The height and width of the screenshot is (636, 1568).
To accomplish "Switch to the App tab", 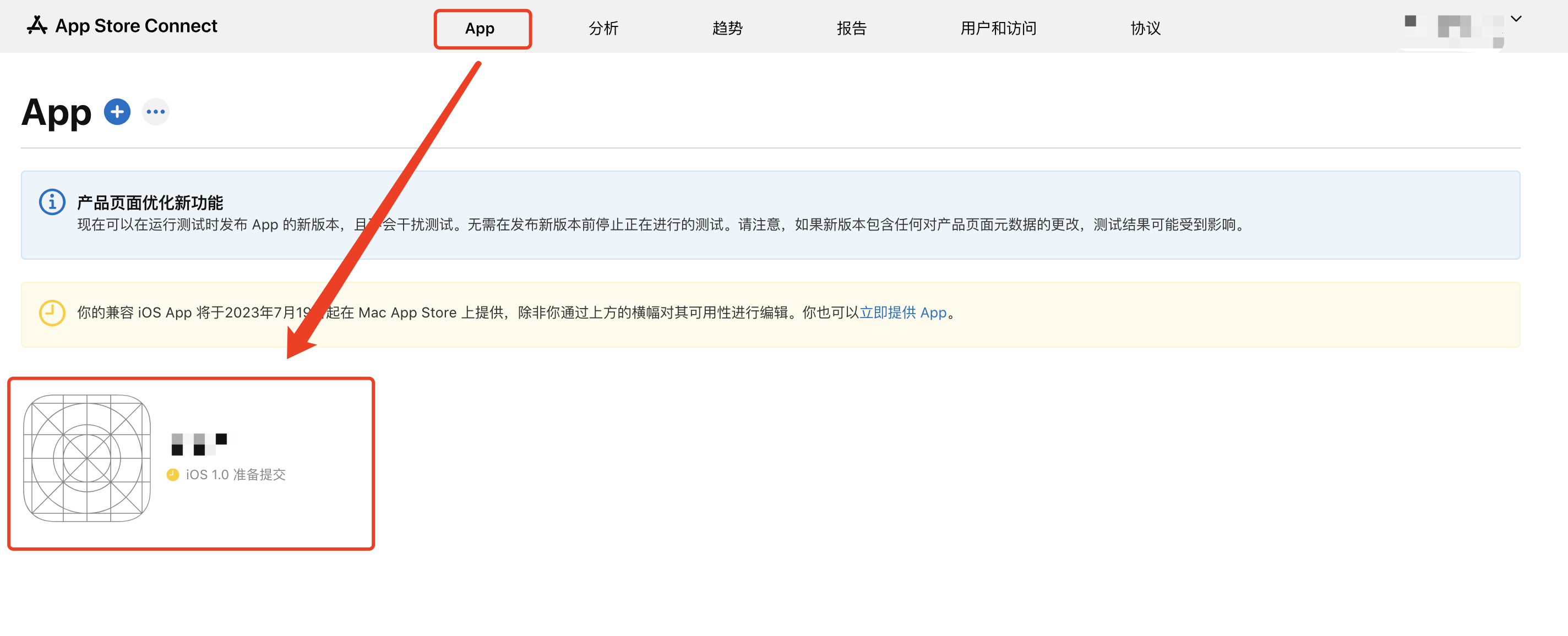I will pos(480,29).
